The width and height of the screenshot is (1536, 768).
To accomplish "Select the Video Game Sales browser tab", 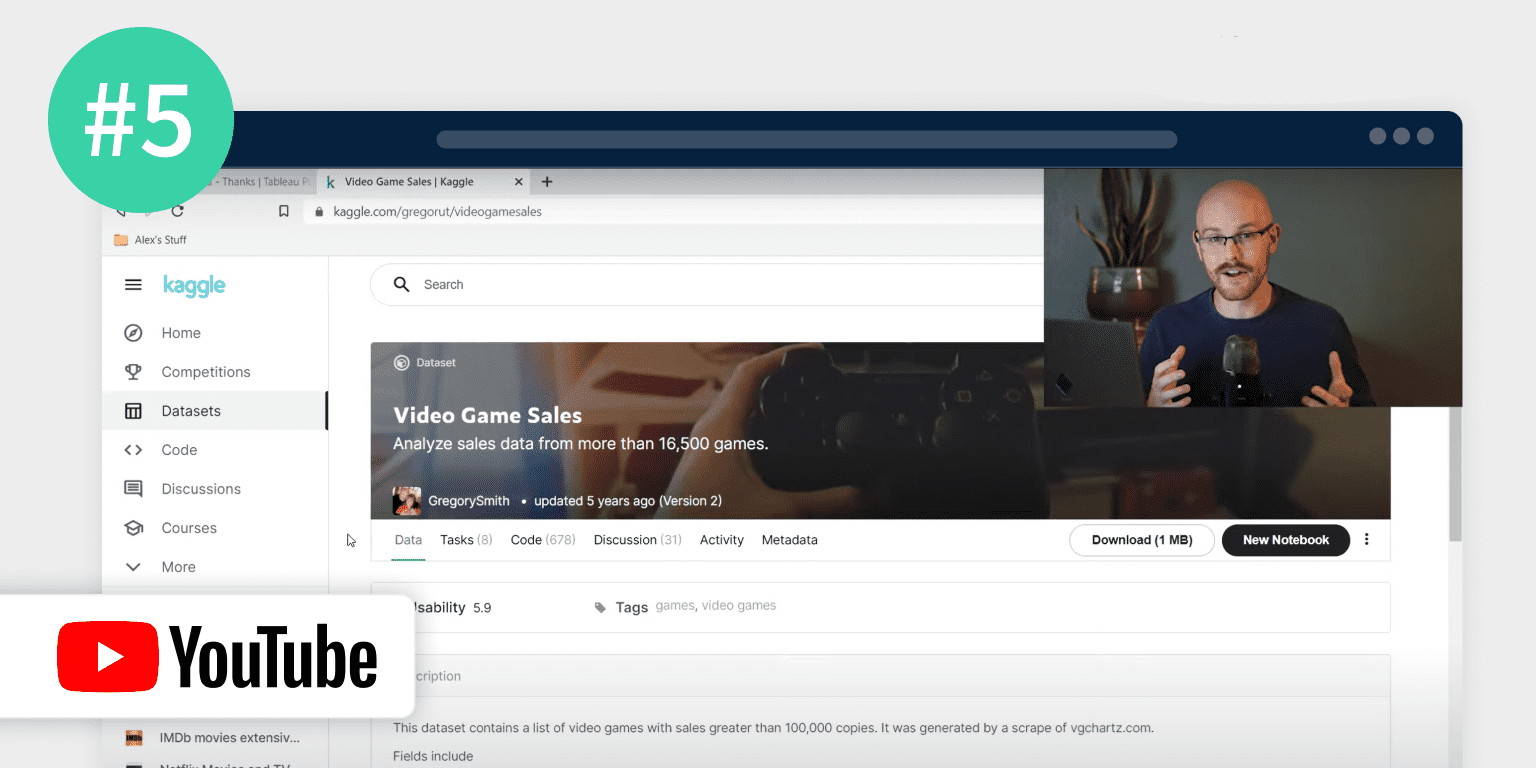I will tap(425, 182).
